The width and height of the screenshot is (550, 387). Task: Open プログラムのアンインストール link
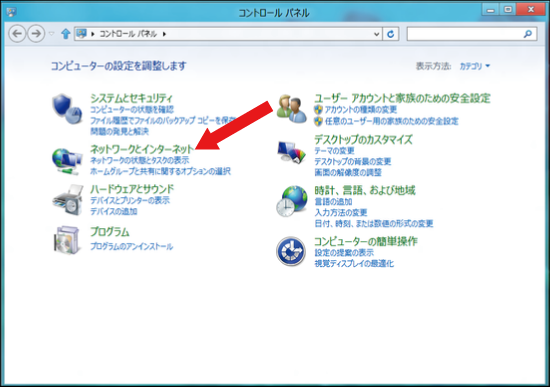point(132,246)
